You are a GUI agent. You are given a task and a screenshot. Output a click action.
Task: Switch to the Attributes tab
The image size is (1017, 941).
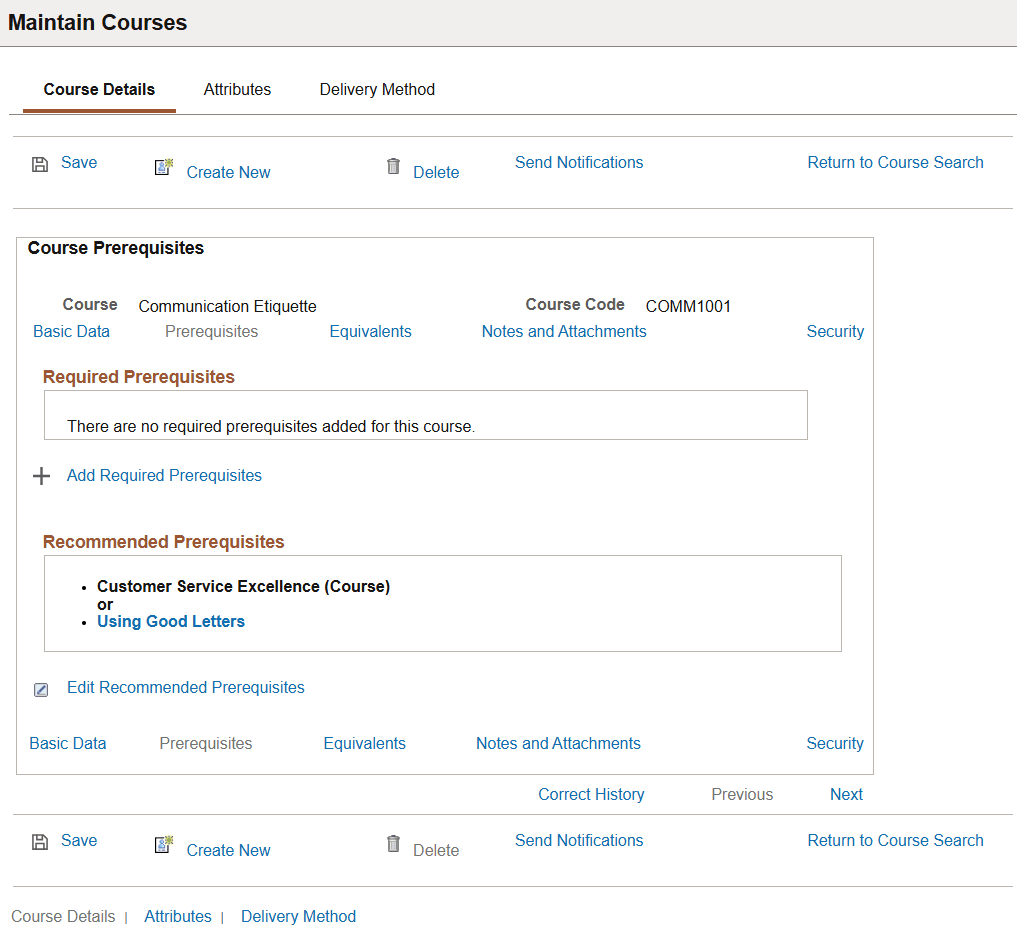coord(237,89)
